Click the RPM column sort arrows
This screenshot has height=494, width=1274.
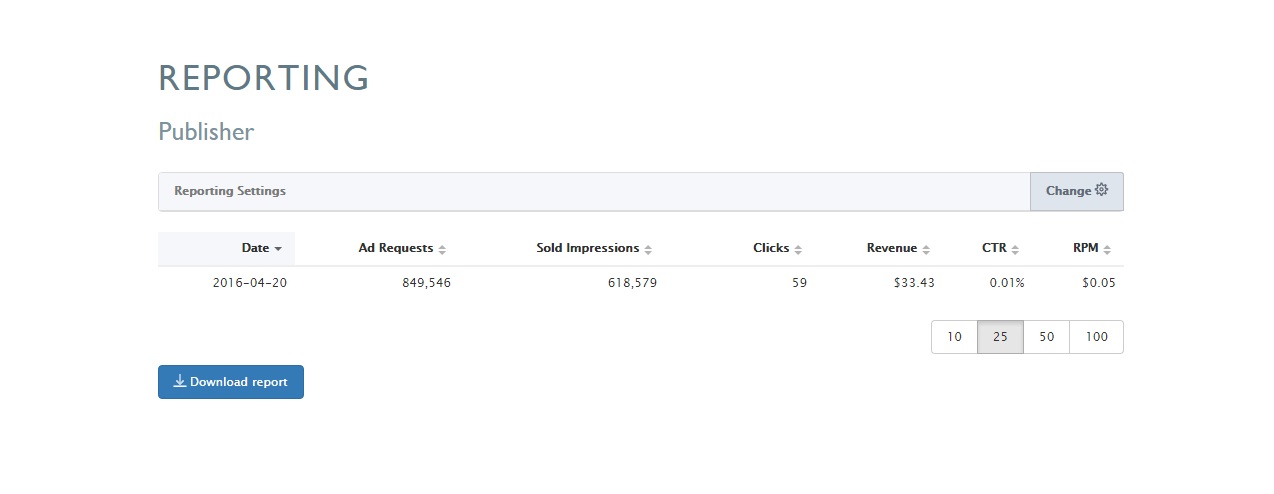point(1107,249)
